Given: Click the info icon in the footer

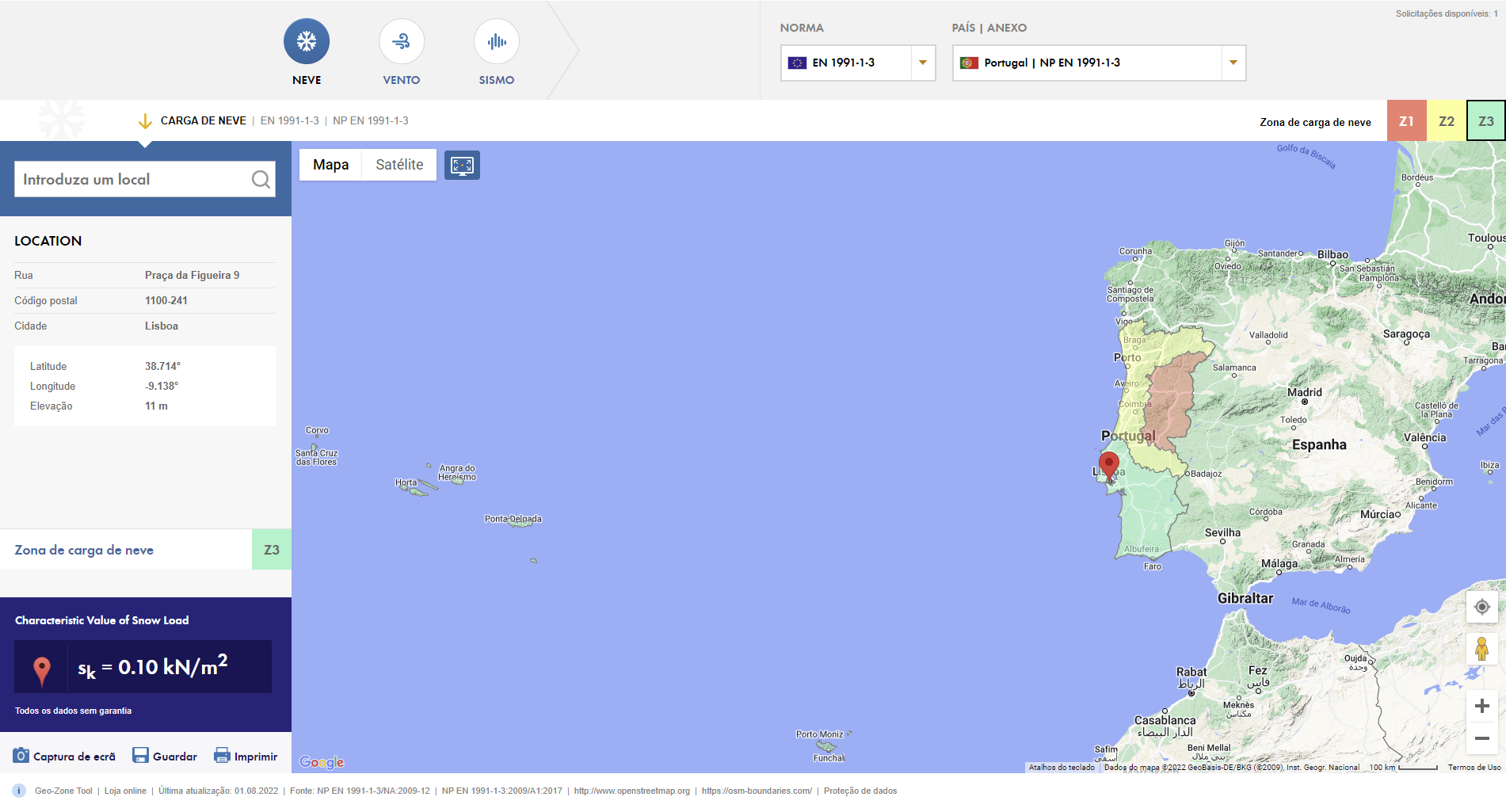Looking at the screenshot, I should (17, 790).
